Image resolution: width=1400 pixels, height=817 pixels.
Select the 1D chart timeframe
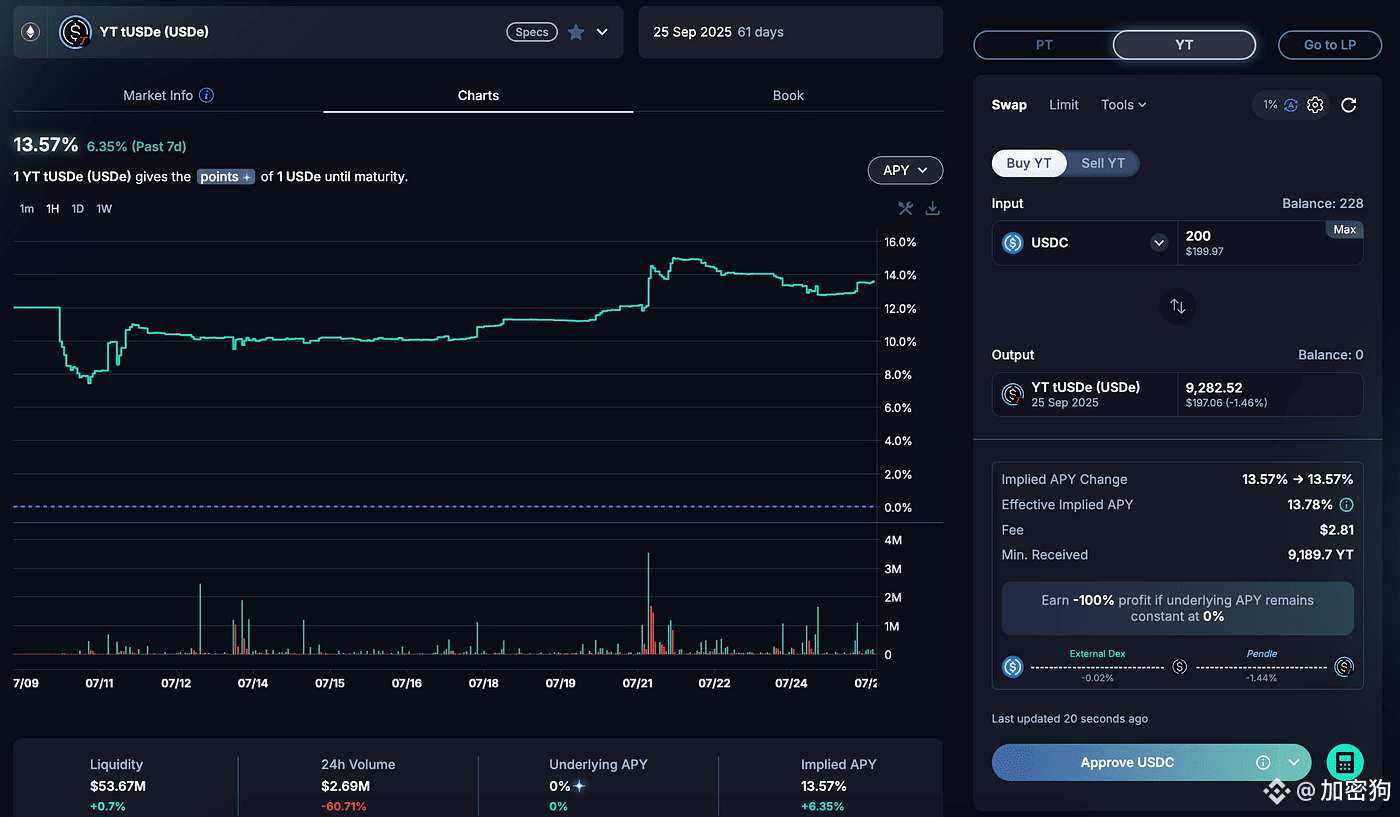[x=77, y=209]
